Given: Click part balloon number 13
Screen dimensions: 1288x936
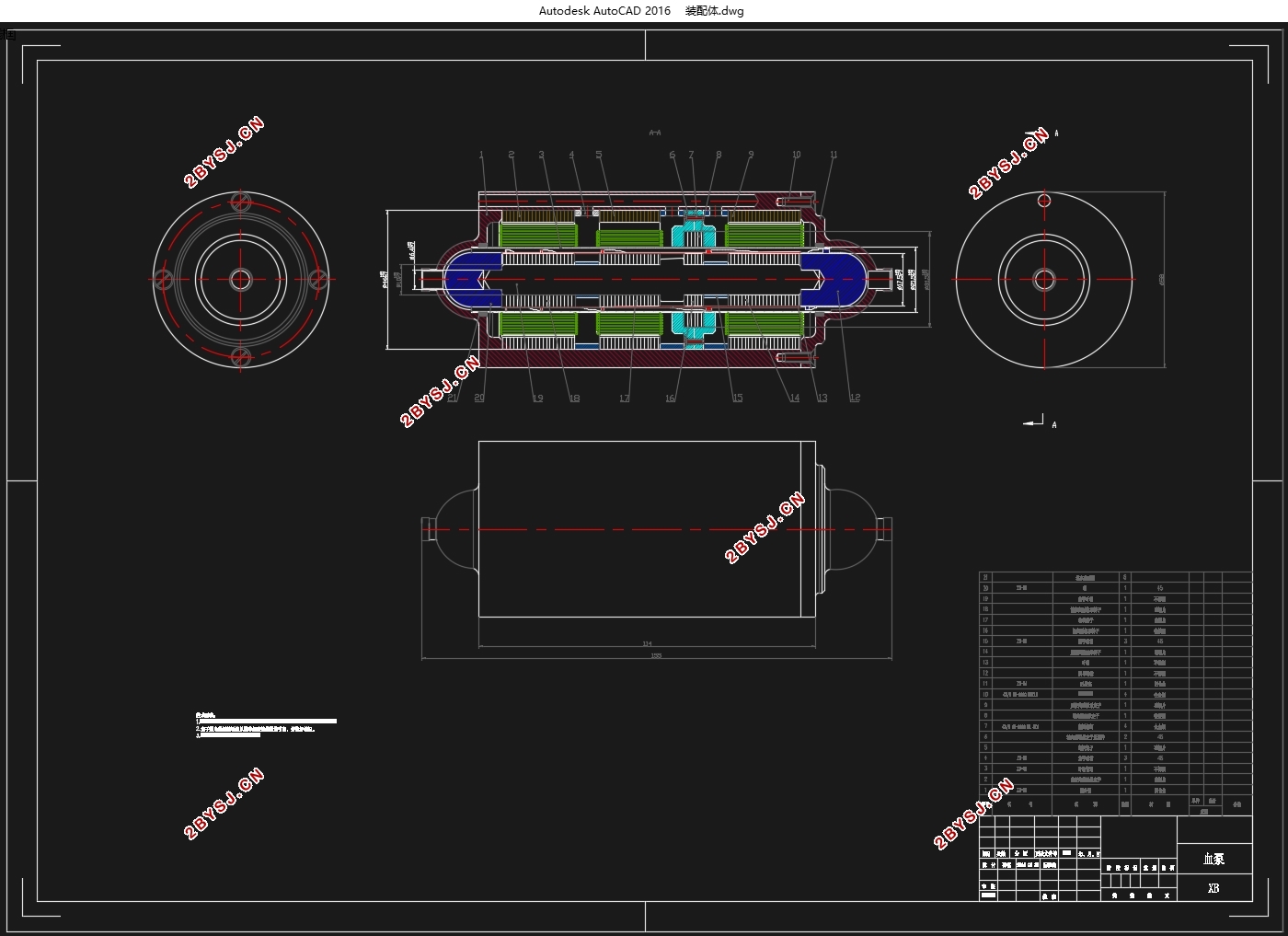Looking at the screenshot, I should 822,398.
